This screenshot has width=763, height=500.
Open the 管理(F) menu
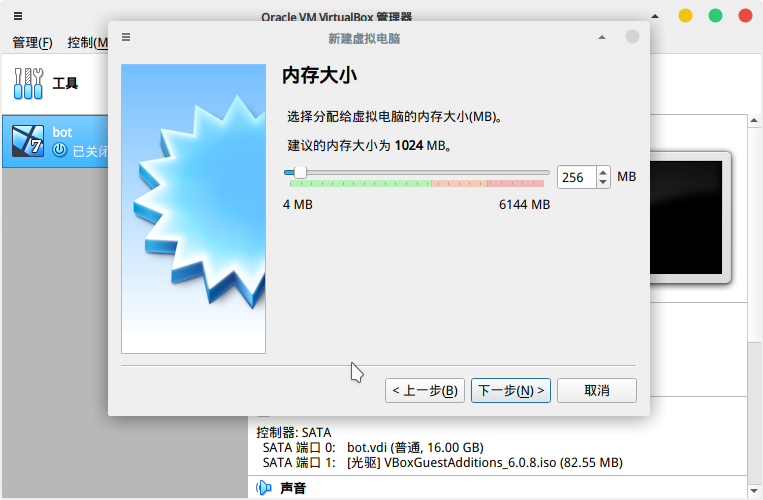click(x=32, y=43)
